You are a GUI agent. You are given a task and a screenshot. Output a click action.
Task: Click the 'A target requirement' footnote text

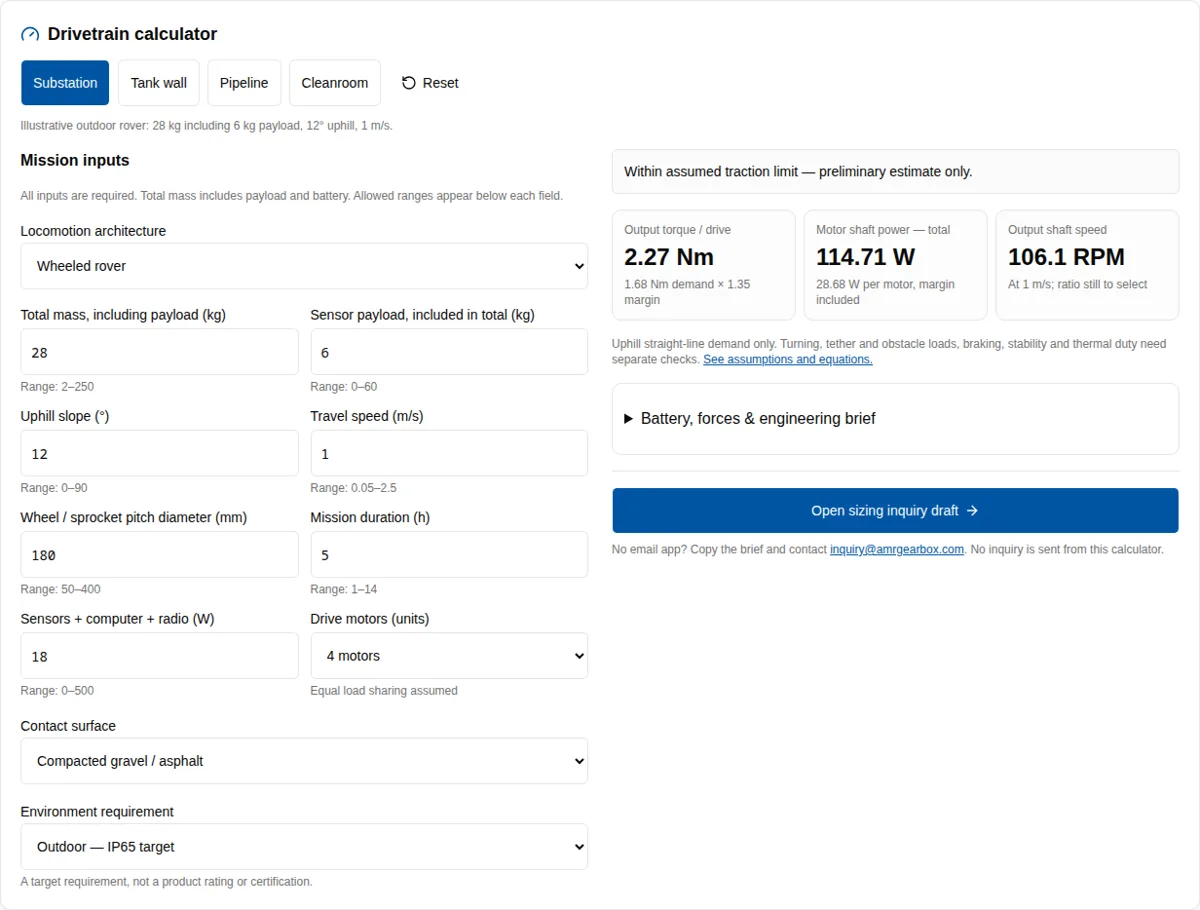167,882
